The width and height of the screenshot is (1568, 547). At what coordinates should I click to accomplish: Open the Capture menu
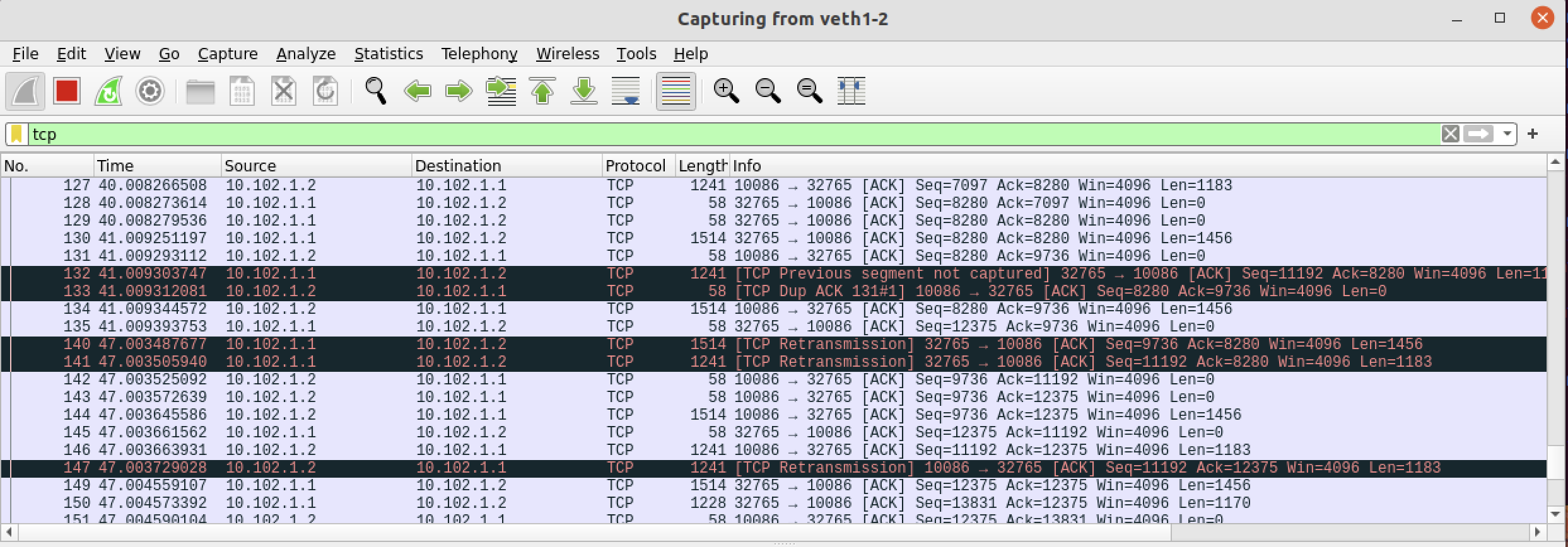pyautogui.click(x=228, y=54)
